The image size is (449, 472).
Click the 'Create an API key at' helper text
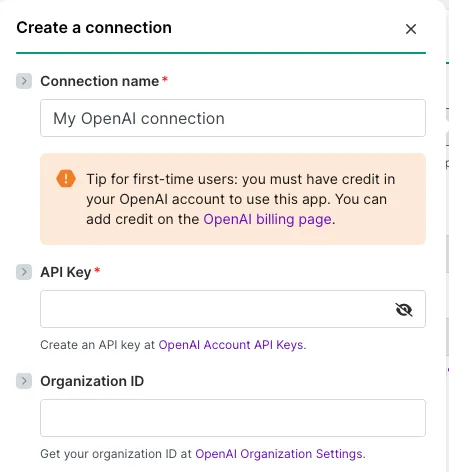(98, 345)
